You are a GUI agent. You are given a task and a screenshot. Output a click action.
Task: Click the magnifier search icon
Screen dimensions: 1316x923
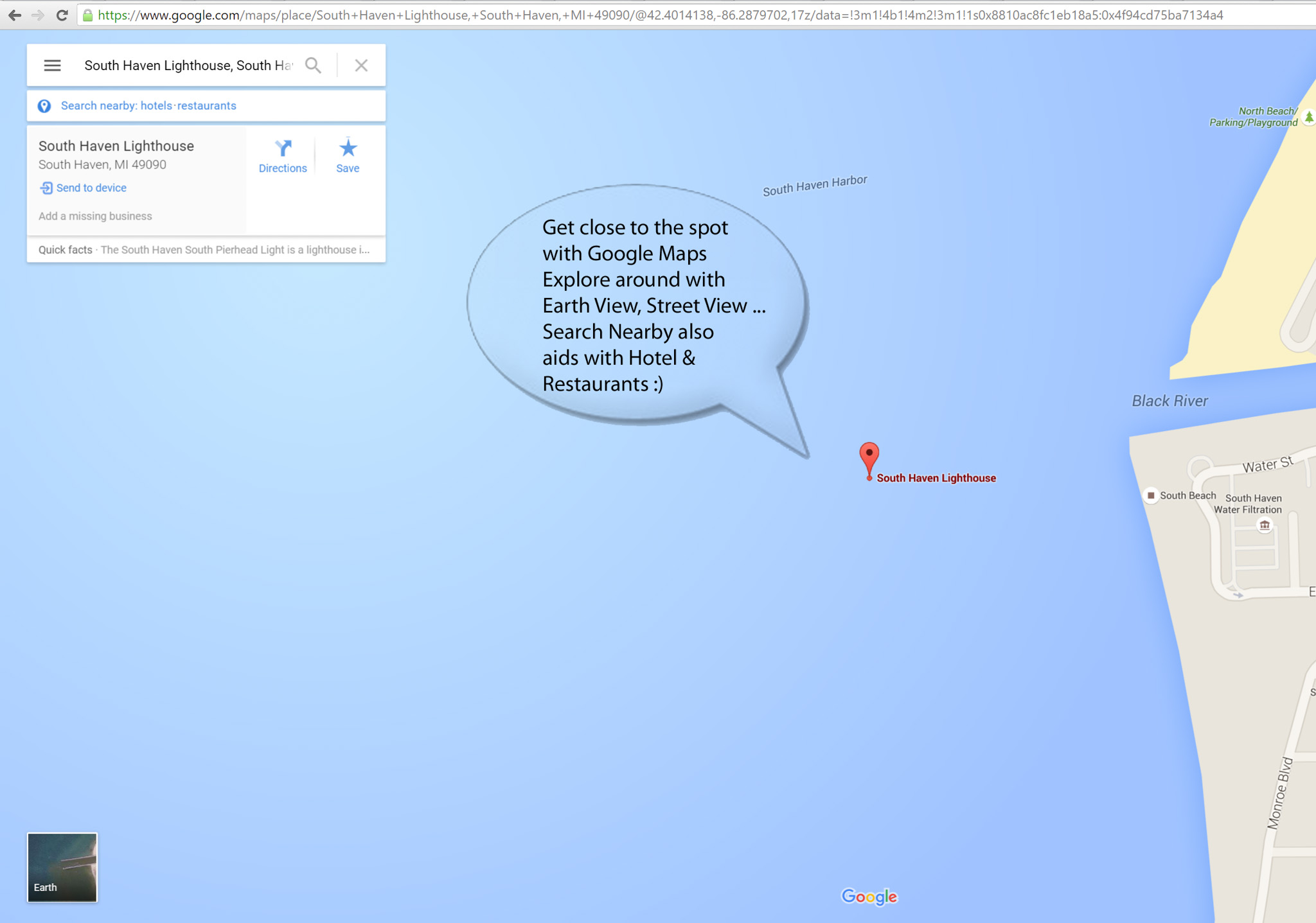pos(313,66)
